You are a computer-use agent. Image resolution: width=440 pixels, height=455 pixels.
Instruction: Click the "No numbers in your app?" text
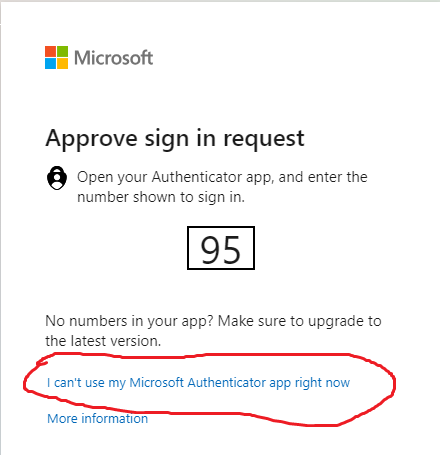129,321
